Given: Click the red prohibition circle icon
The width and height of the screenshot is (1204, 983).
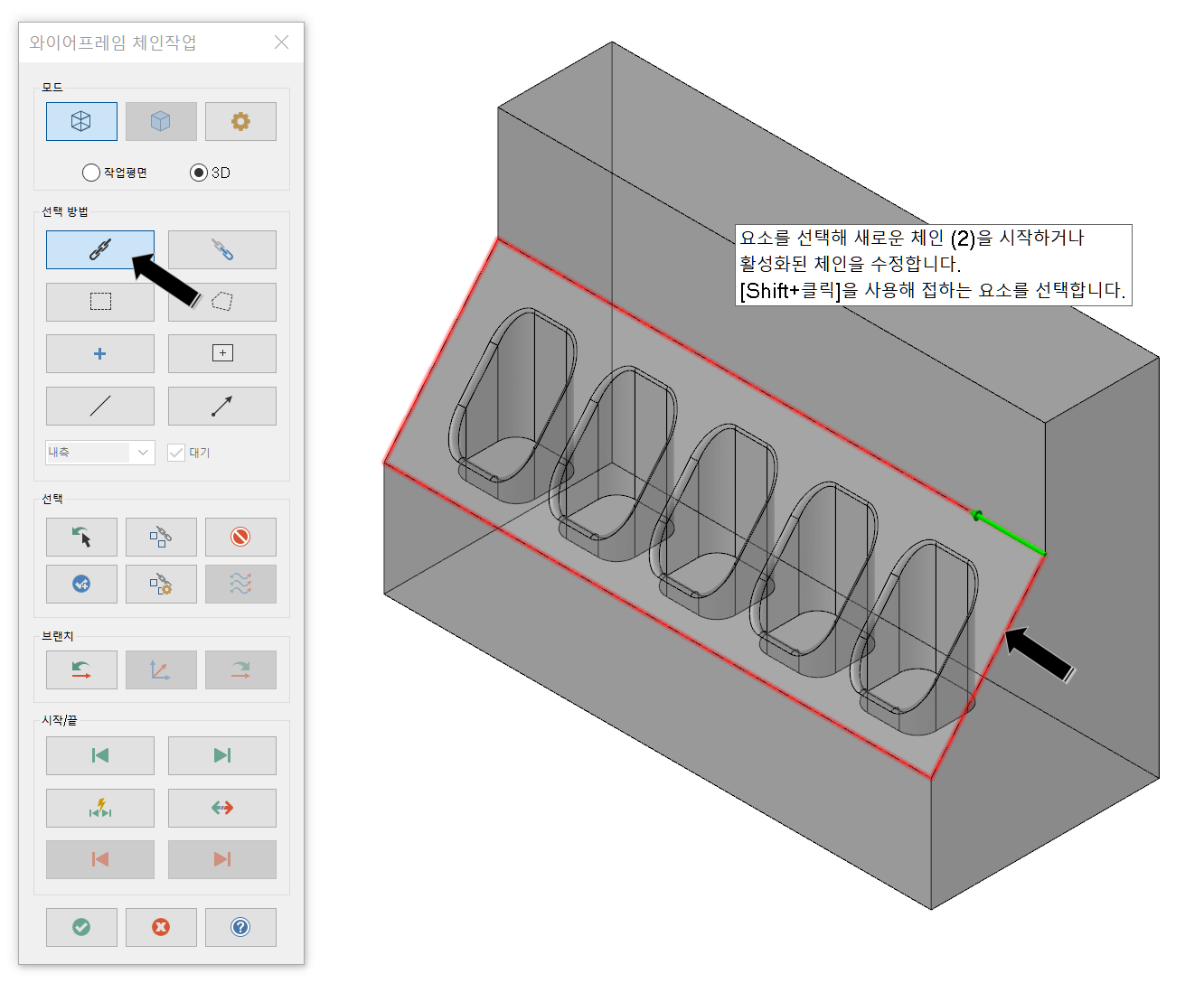Looking at the screenshot, I should [x=240, y=538].
